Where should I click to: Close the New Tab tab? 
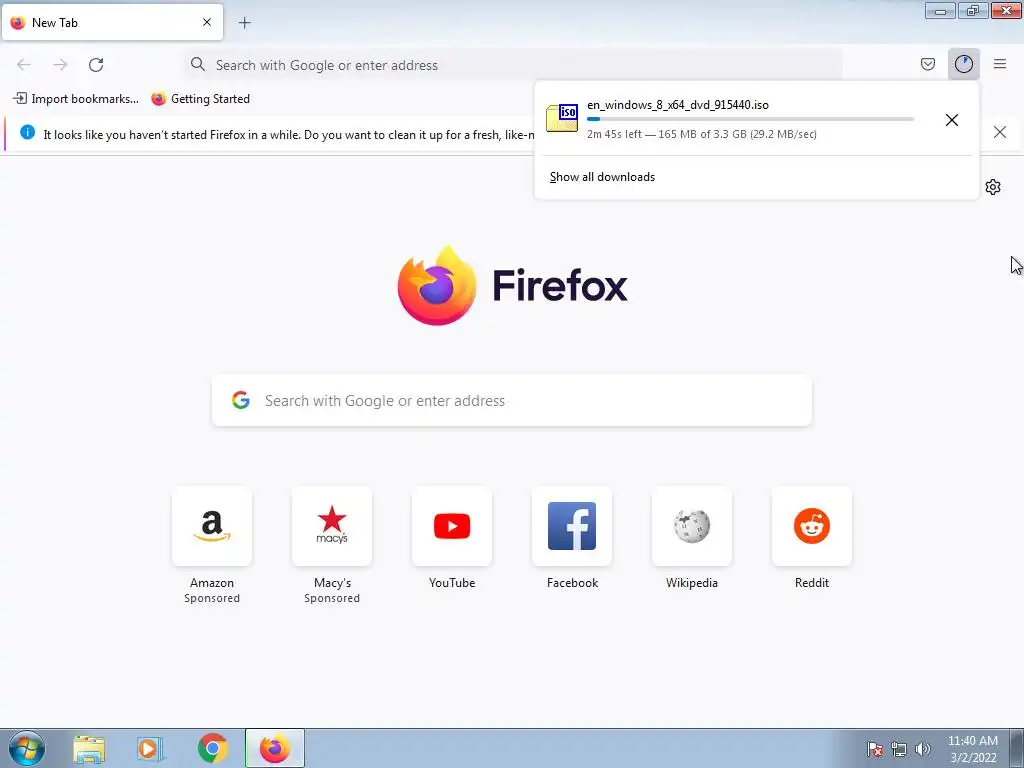pos(207,22)
